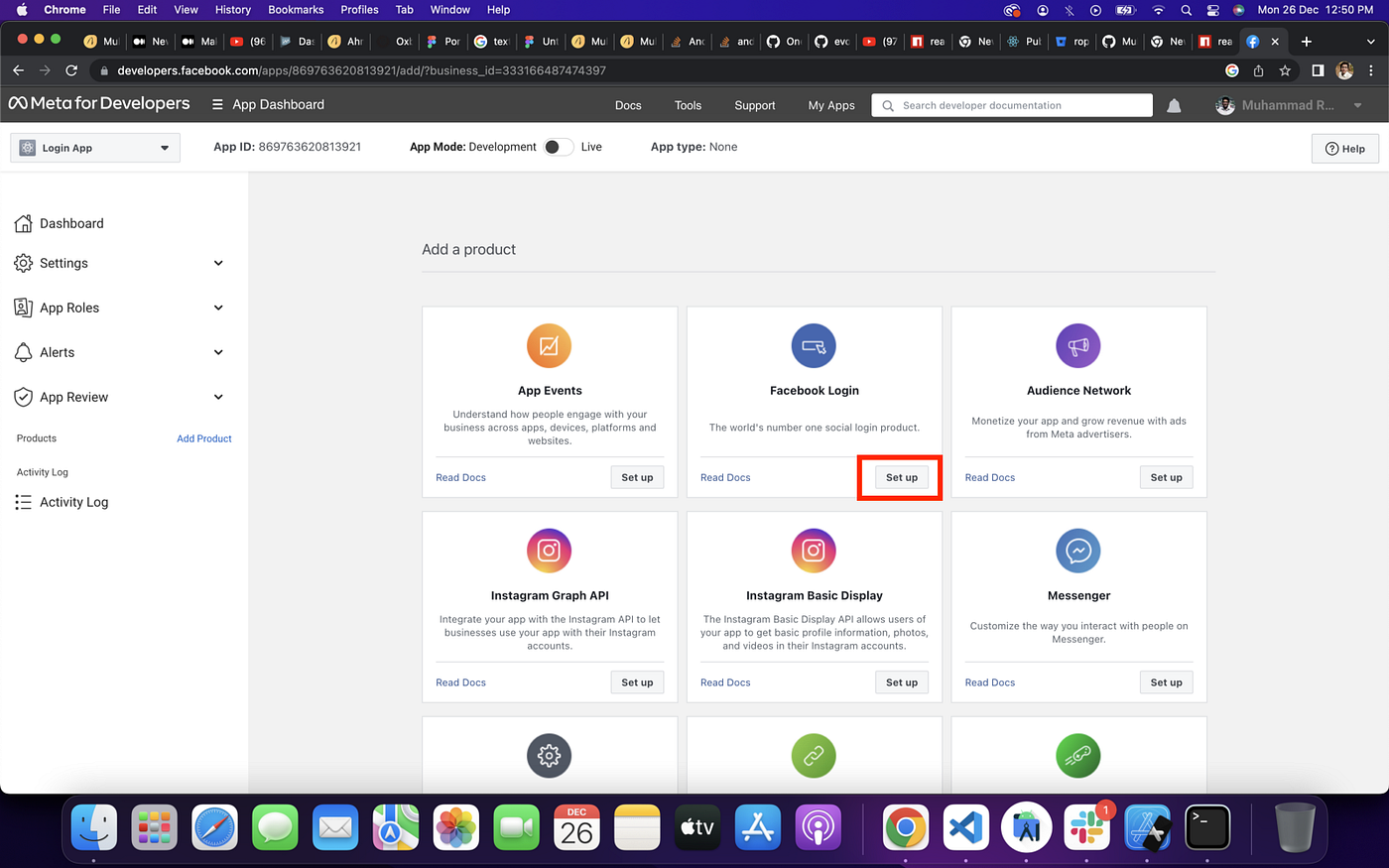This screenshot has height=868, width=1389.
Task: Open Read Docs for Instagram Basic Display
Action: [x=725, y=682]
